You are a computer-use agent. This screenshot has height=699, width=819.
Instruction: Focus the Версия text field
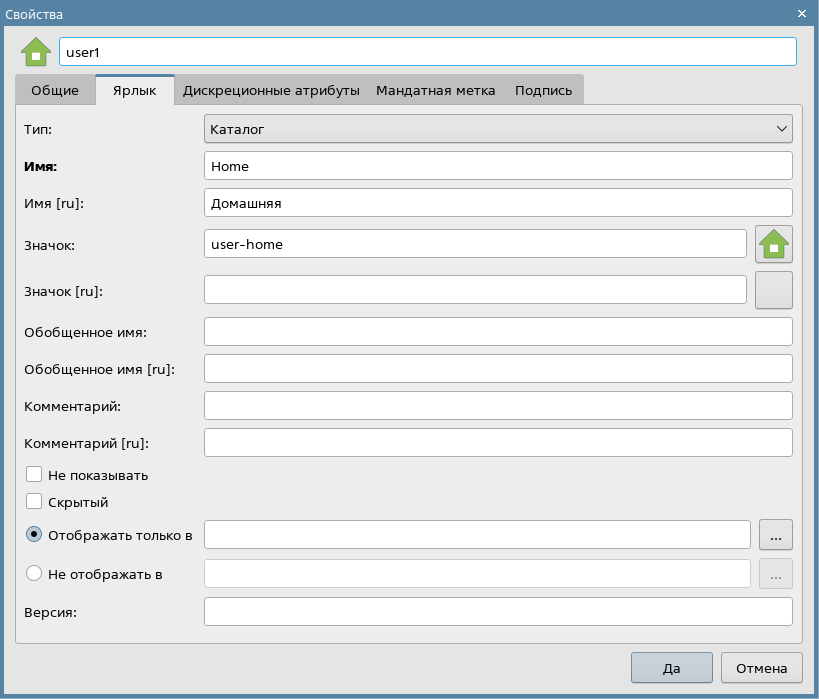[x=498, y=611]
